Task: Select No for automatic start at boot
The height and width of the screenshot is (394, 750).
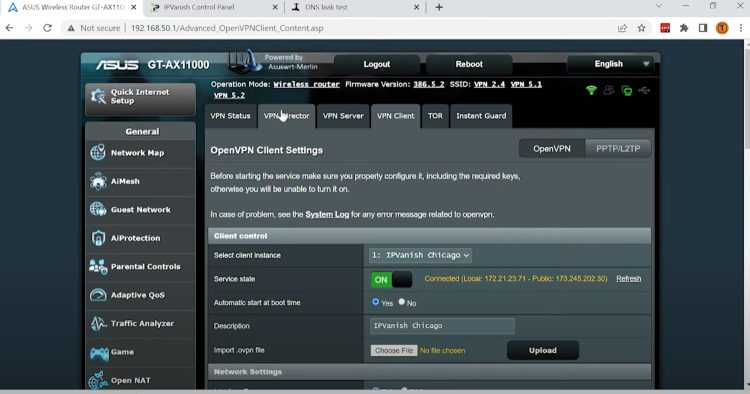Action: click(x=402, y=302)
